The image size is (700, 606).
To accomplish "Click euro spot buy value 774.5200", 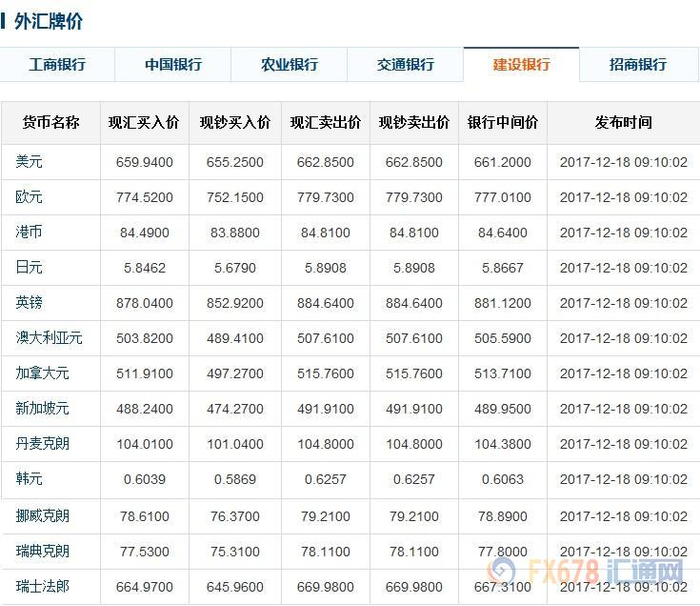I will coord(145,197).
